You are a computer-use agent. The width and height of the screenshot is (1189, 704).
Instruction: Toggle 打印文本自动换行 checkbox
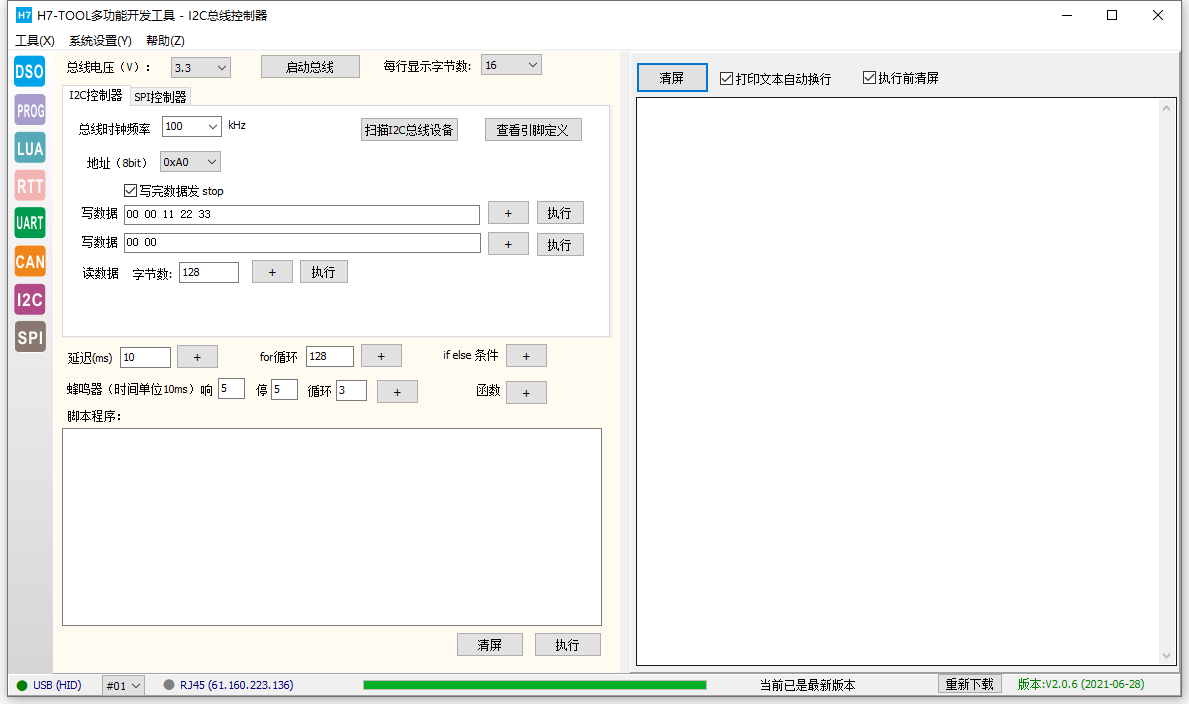click(726, 78)
